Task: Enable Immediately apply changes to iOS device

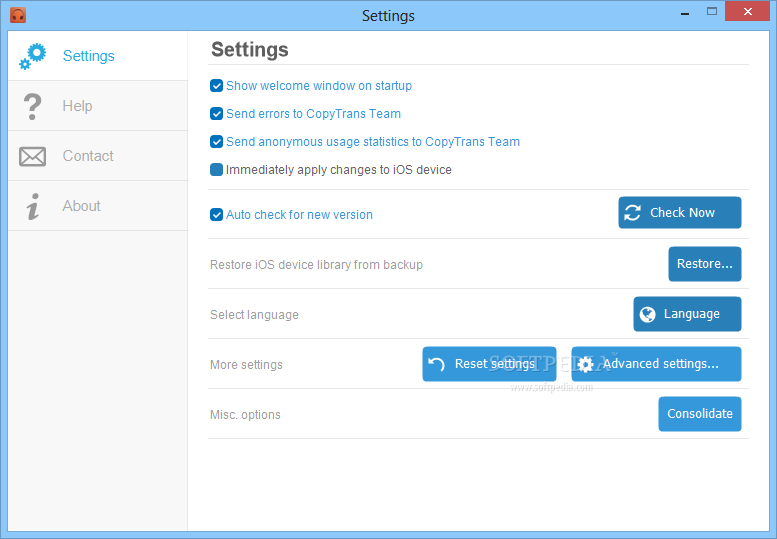Action: [217, 170]
